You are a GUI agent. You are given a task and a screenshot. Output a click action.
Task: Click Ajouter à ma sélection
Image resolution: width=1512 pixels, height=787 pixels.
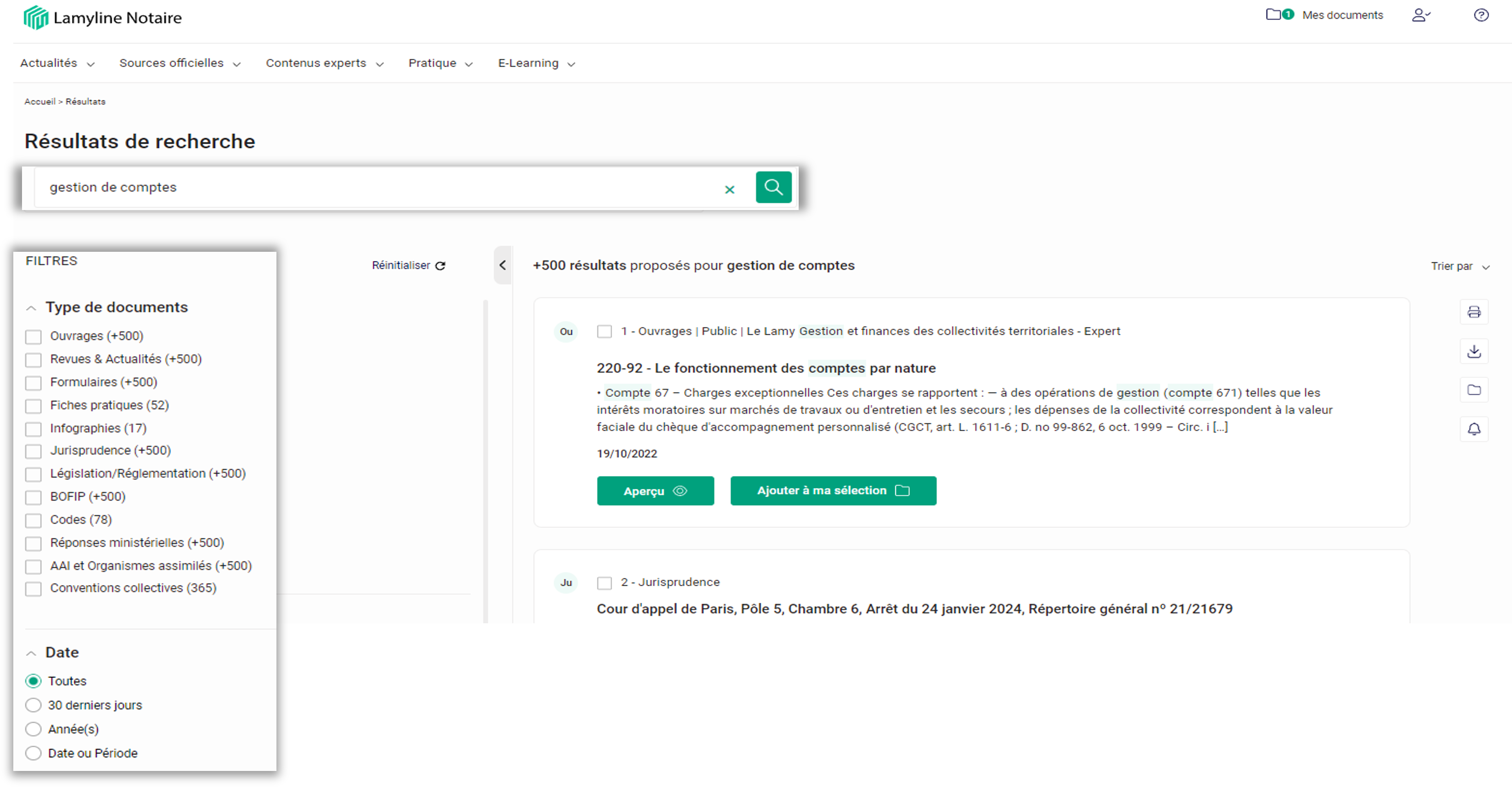coord(833,490)
